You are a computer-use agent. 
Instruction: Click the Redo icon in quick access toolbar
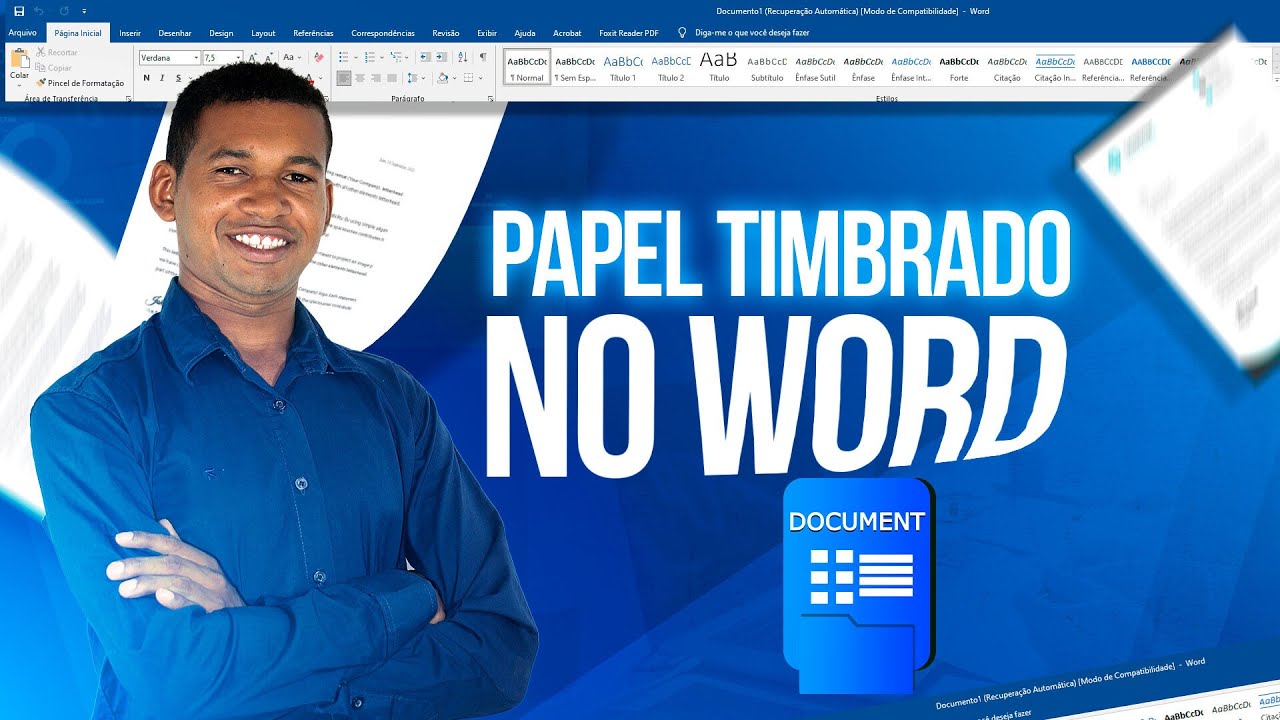click(64, 11)
